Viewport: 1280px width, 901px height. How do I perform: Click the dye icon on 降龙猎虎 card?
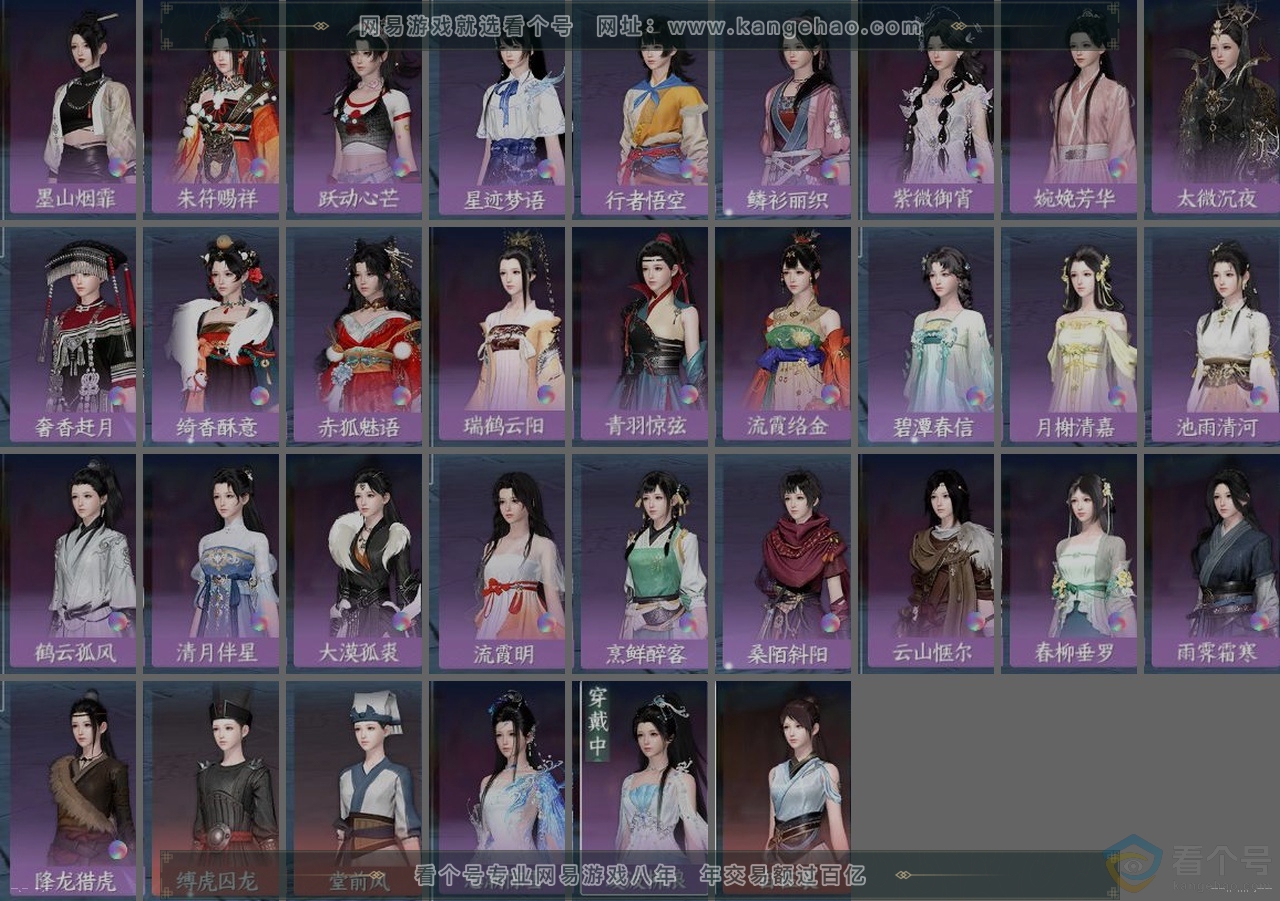pyautogui.click(x=118, y=850)
